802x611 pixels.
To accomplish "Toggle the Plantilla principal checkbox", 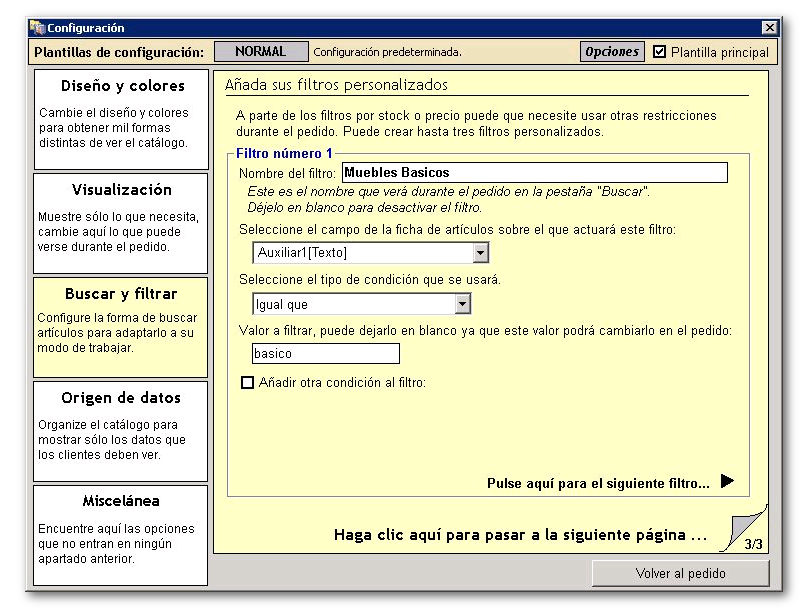I will 659,52.
